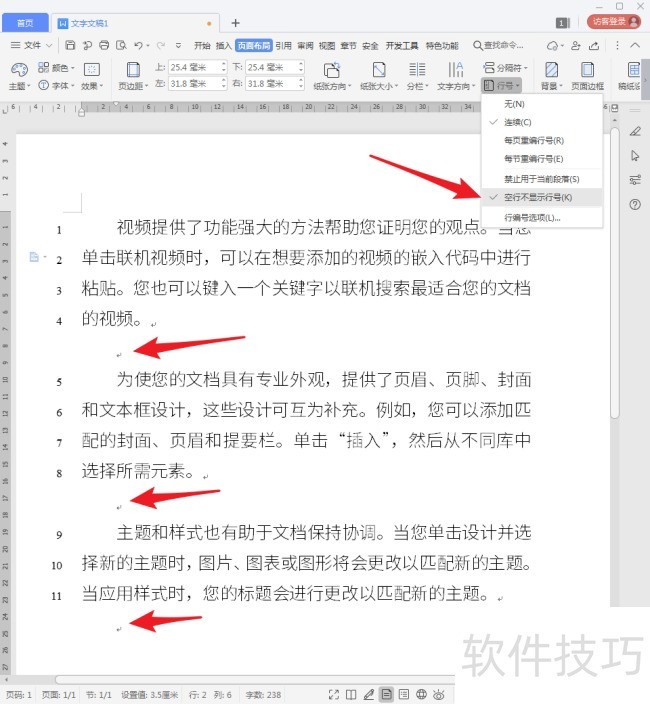Screen dimensions: 650x704
Task: Click the vertical scrollbar thumb
Action: coord(615,273)
